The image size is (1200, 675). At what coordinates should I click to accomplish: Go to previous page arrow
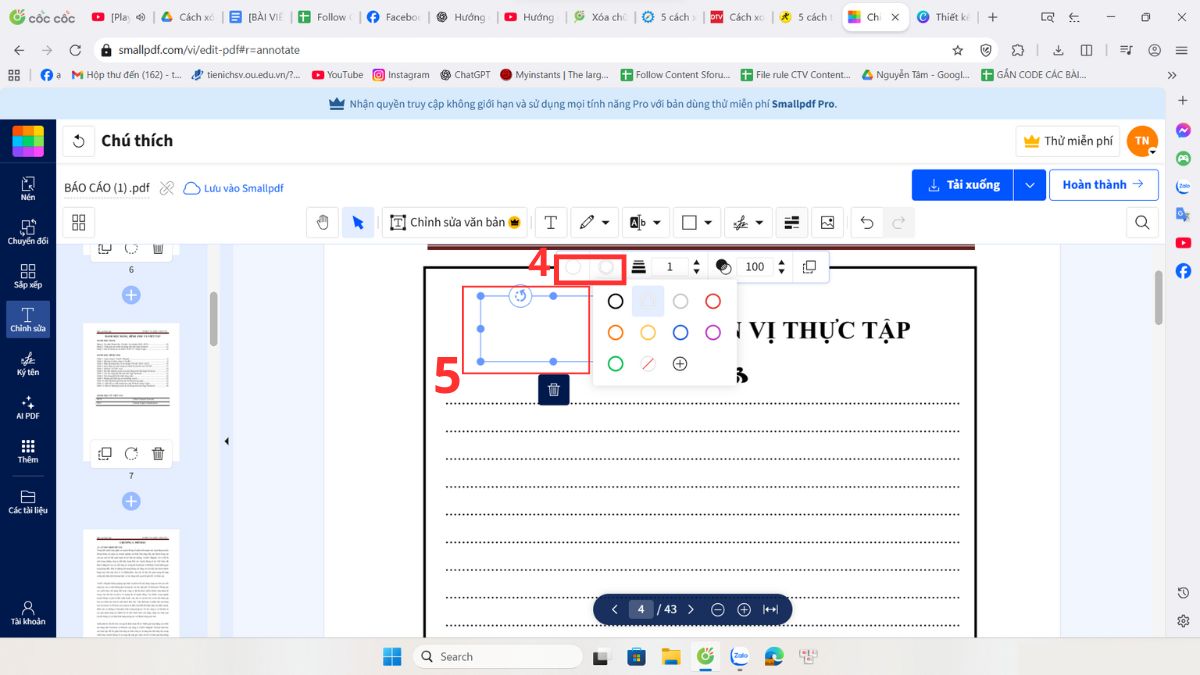click(x=614, y=609)
